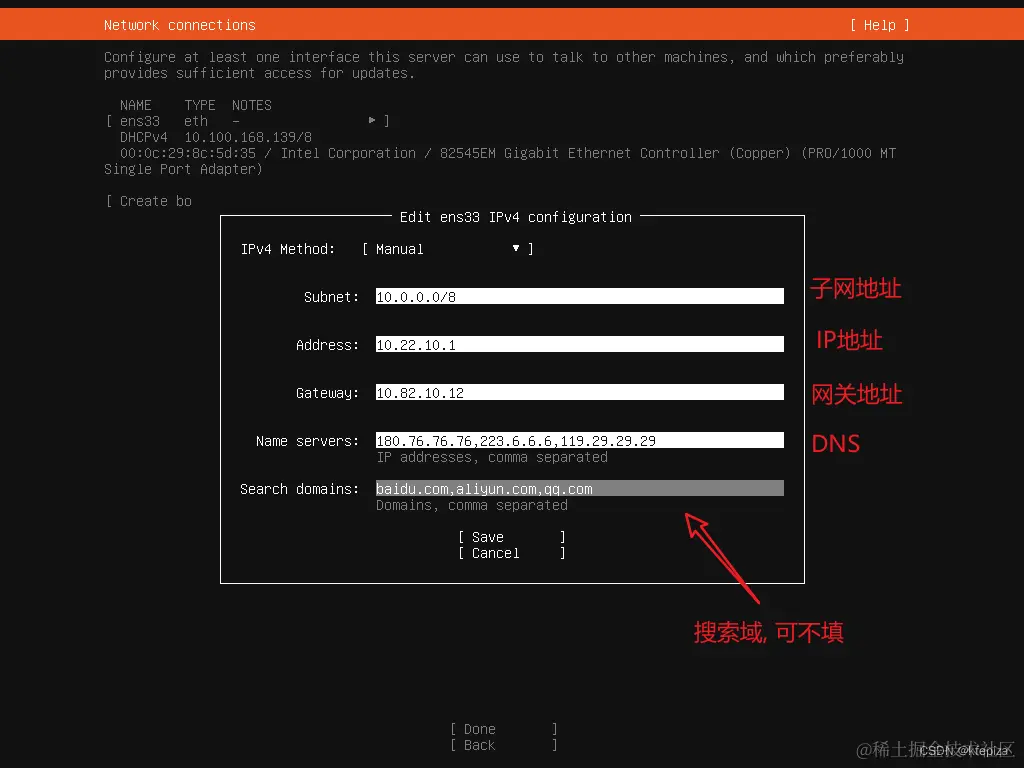Focus the Name servers input field
Image resolution: width=1024 pixels, height=768 pixels.
coord(579,440)
